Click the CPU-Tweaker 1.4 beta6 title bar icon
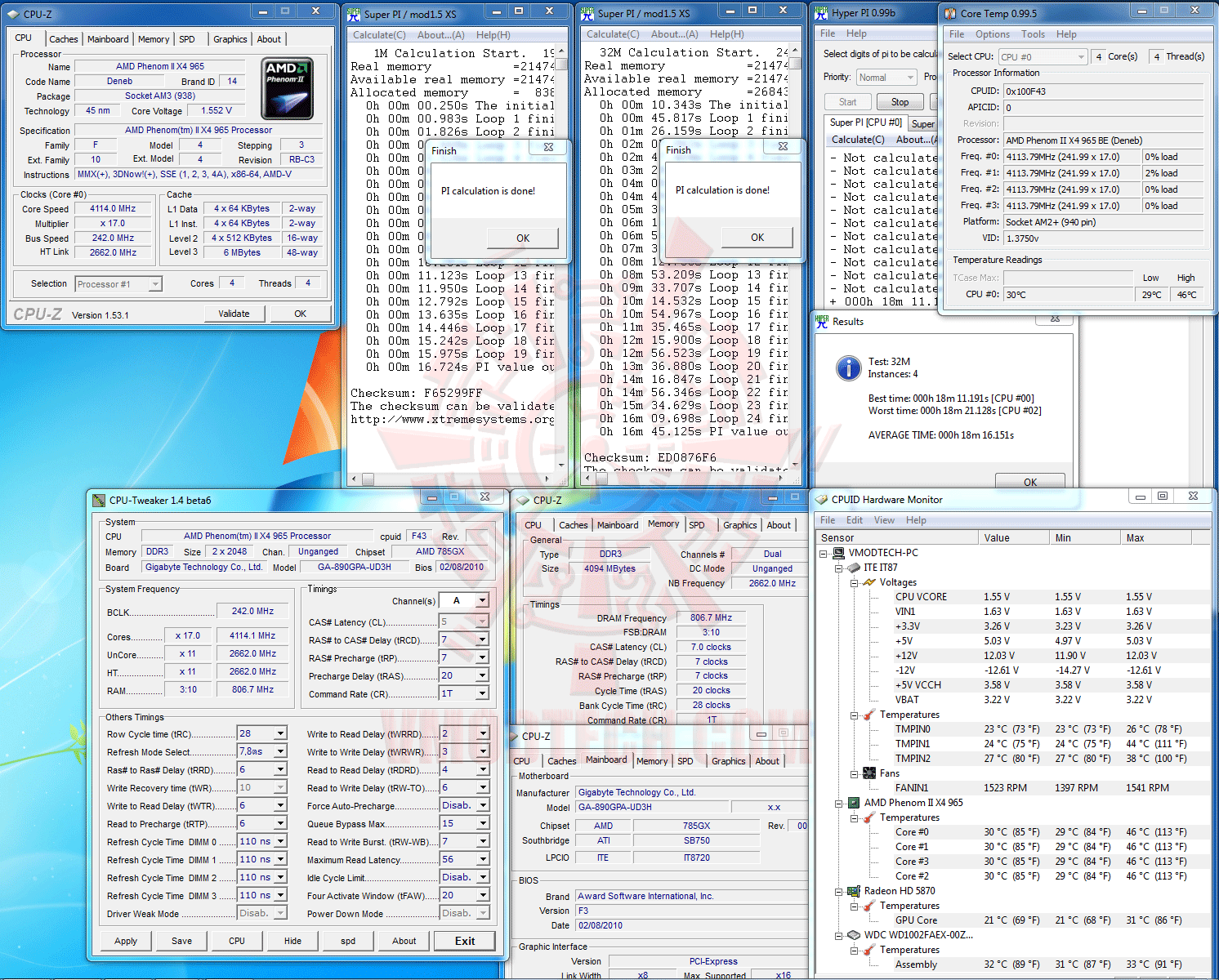The height and width of the screenshot is (980, 1219). [99, 500]
